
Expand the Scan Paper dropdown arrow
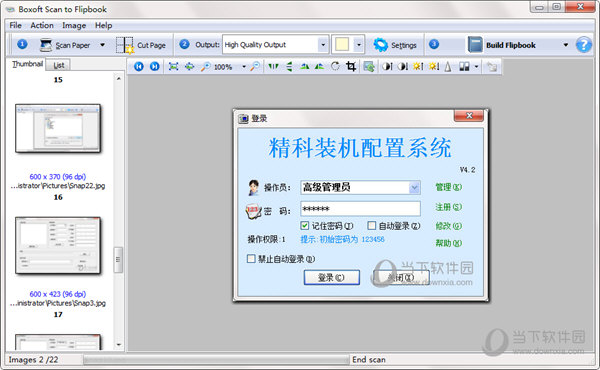102,45
